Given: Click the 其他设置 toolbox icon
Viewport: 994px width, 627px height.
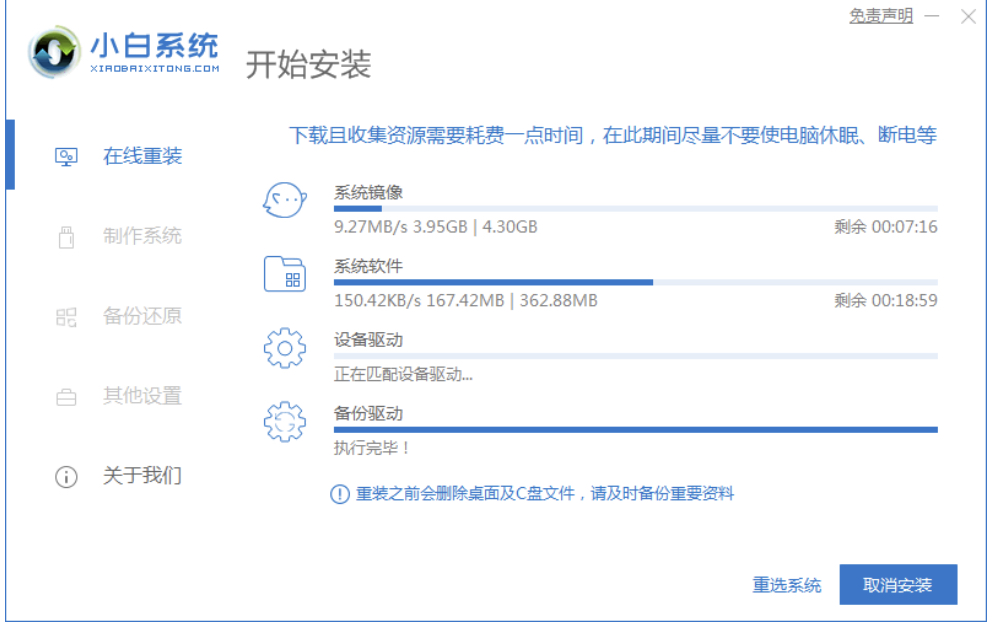Looking at the screenshot, I should tap(66, 397).
